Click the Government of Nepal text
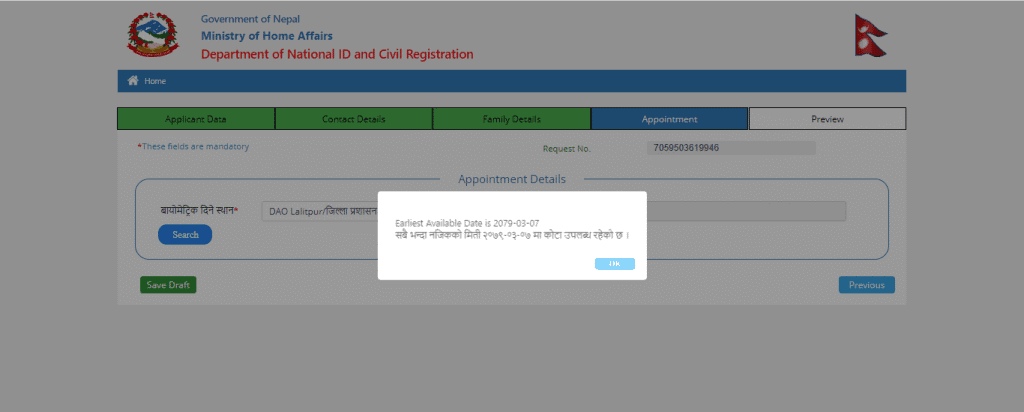 tap(250, 19)
